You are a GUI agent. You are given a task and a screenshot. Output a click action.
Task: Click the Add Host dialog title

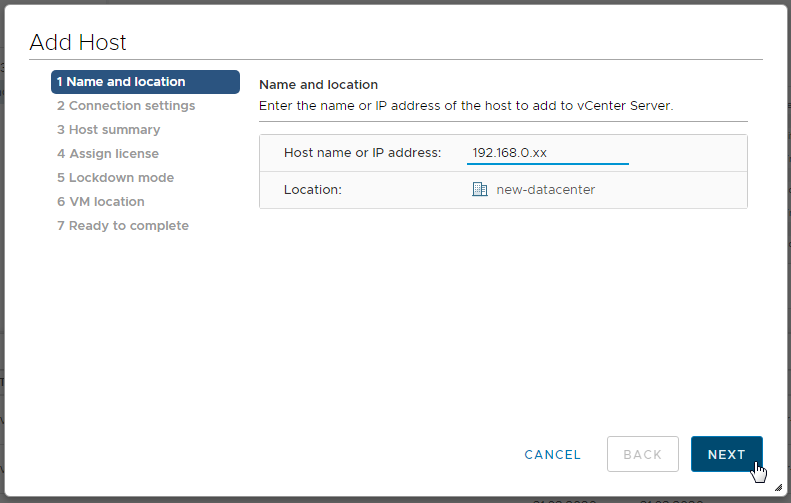coord(78,42)
